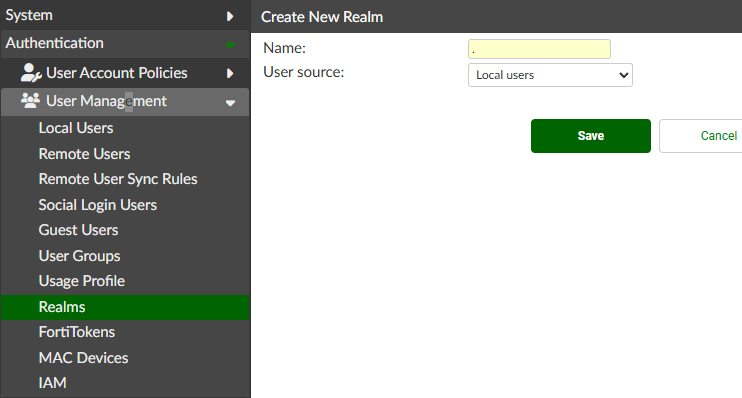Go to Guest Users
The height and width of the screenshot is (398, 742).
[78, 230]
